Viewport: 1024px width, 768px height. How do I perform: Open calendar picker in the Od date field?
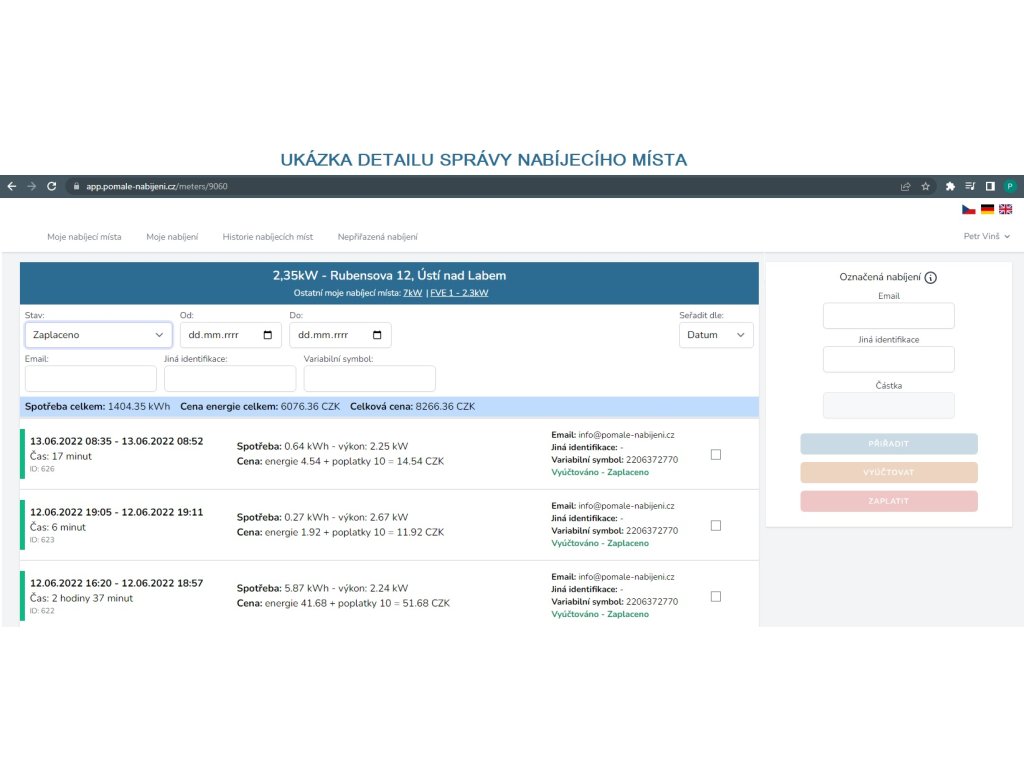267,335
